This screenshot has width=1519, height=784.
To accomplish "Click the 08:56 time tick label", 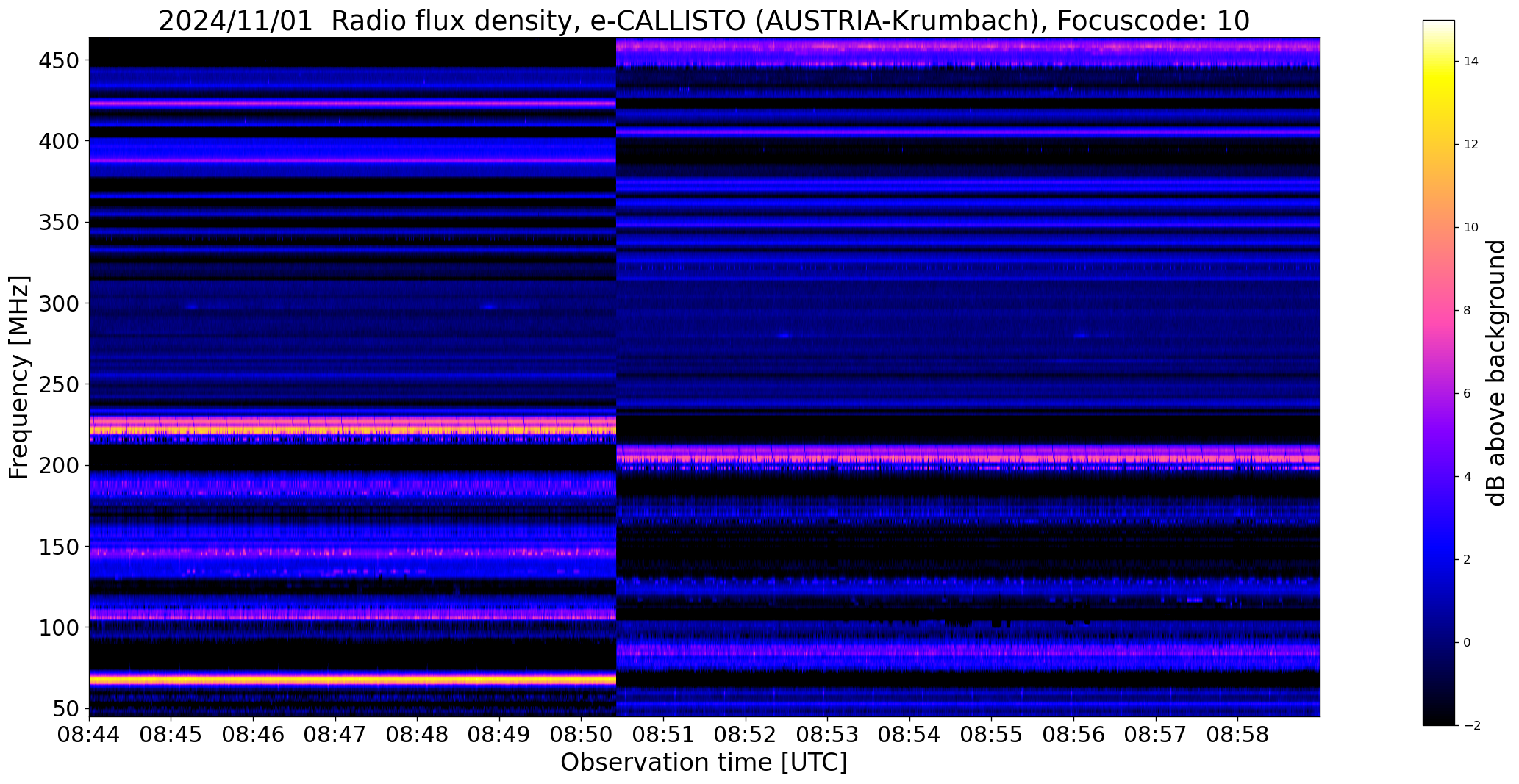I will [x=1074, y=736].
